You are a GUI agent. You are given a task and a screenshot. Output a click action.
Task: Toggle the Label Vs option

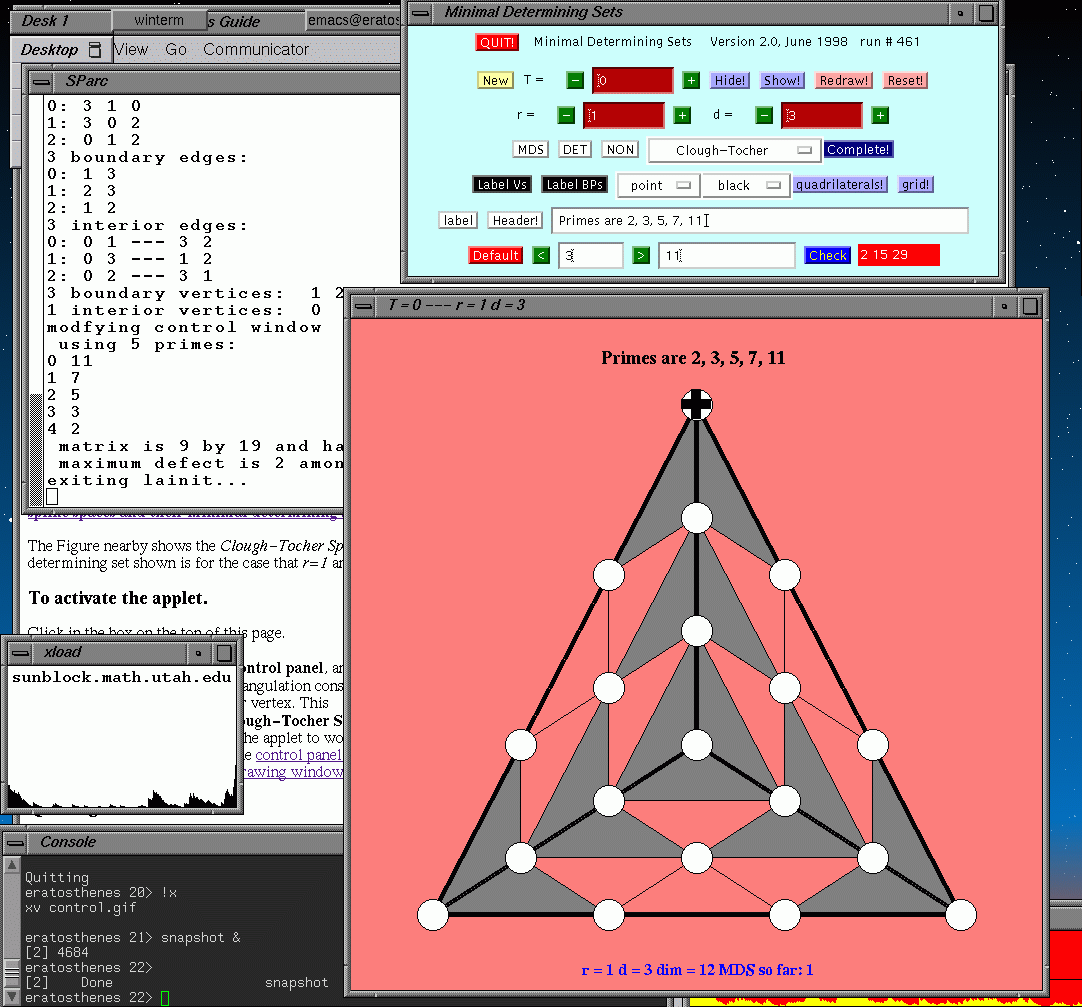pos(502,185)
